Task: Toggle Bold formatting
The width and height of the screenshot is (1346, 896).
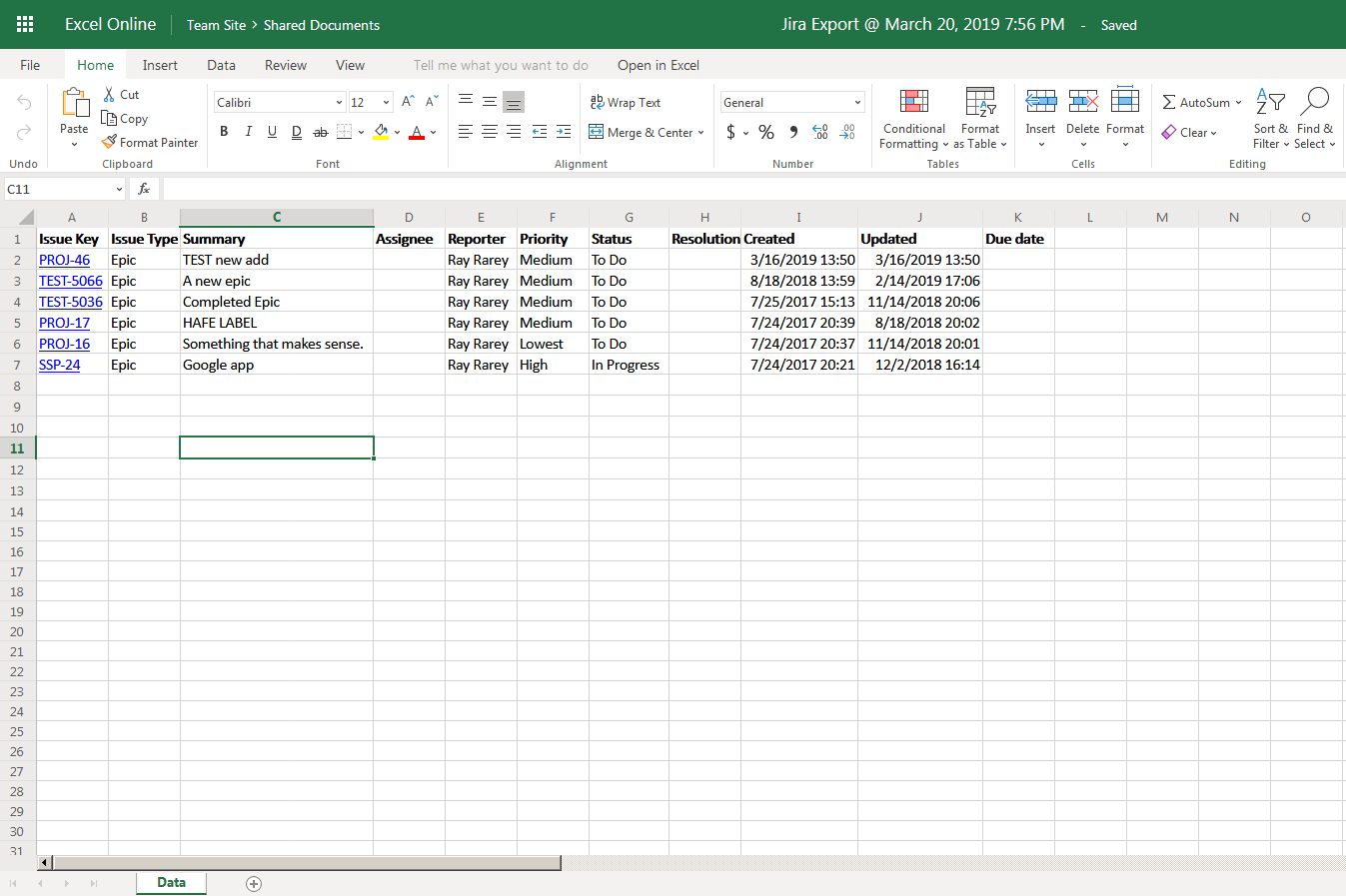Action: click(224, 132)
